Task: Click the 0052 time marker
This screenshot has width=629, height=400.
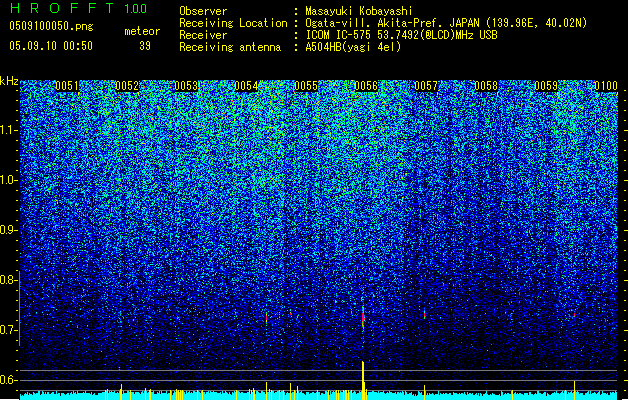Action: (127, 86)
